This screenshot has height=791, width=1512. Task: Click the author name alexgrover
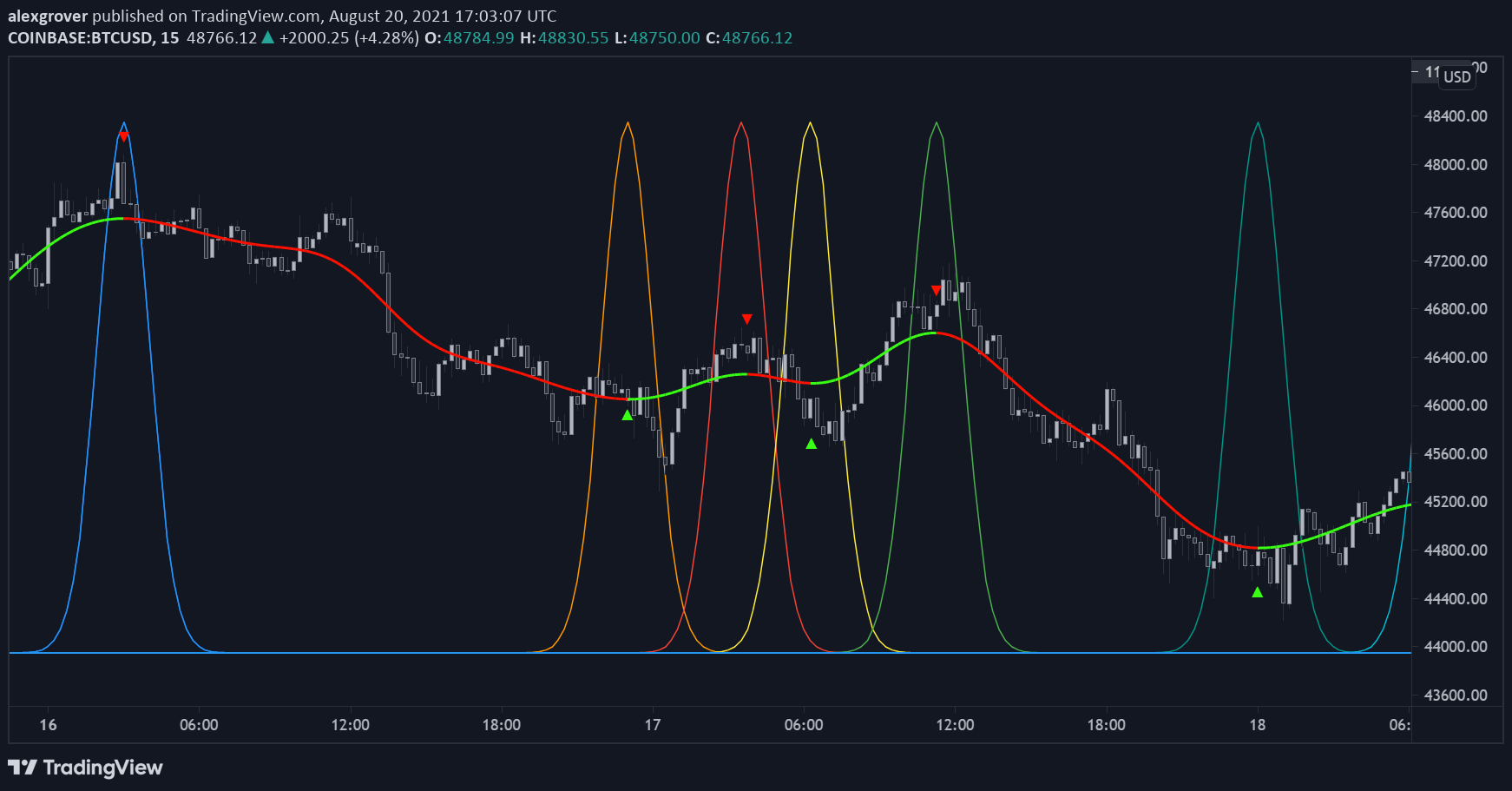[48, 16]
